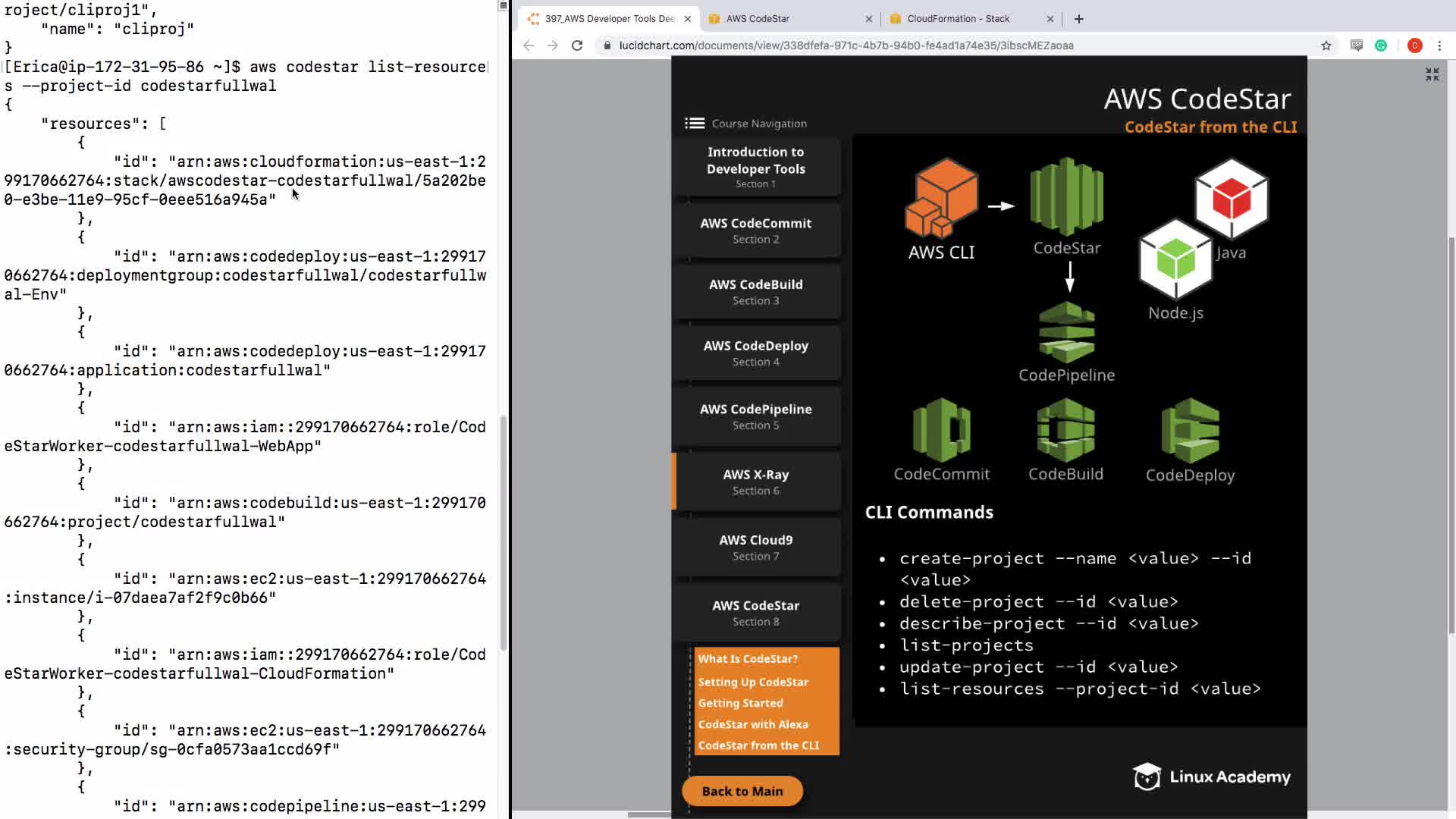
Task: Open the CodeStar with Alexa lesson link
Action: click(753, 724)
